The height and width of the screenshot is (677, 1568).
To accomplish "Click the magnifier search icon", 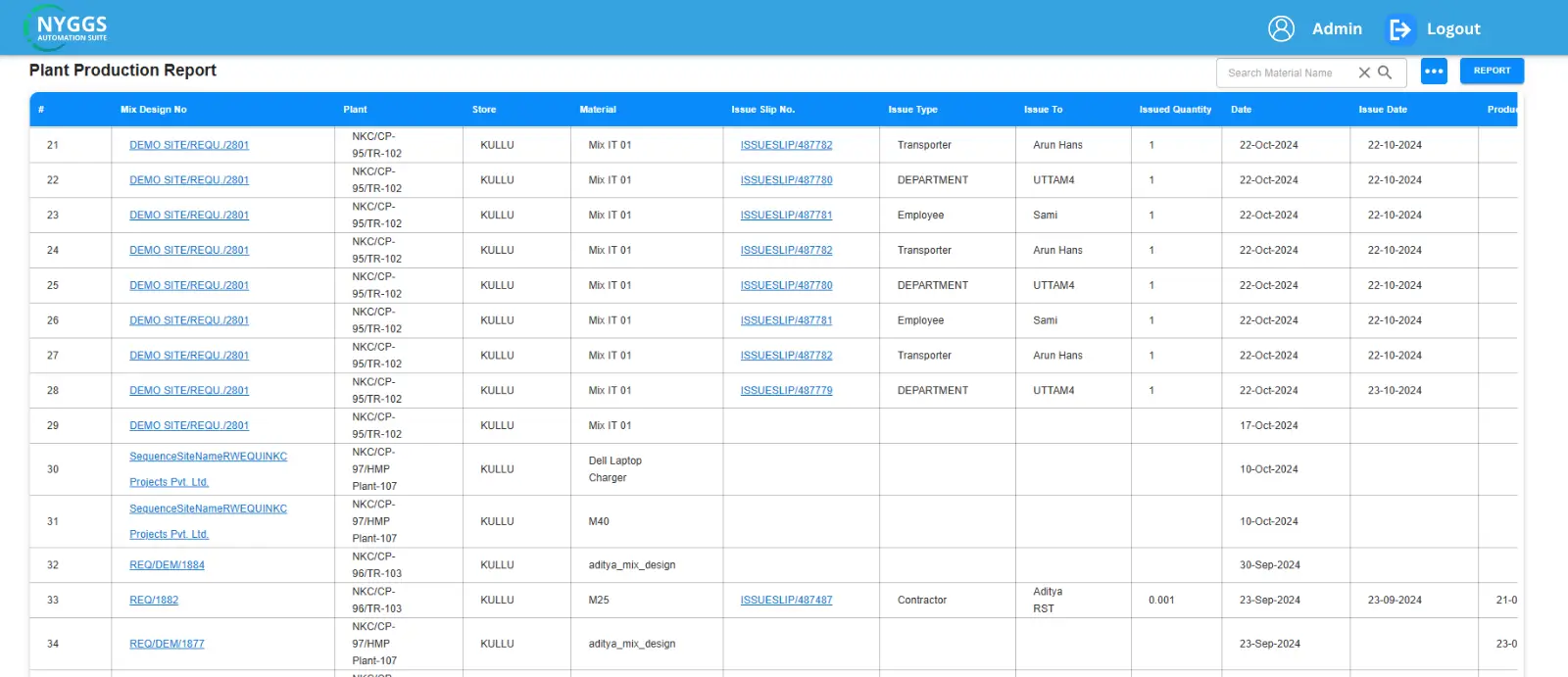I will point(1385,73).
